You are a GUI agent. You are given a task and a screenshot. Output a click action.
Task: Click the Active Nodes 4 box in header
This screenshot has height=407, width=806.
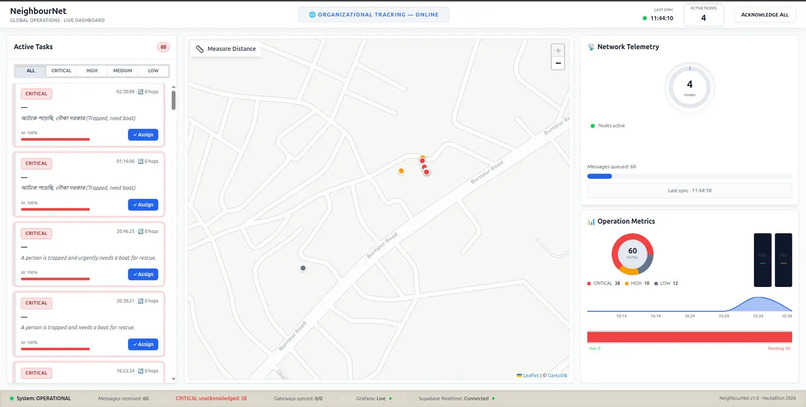[x=703, y=14]
